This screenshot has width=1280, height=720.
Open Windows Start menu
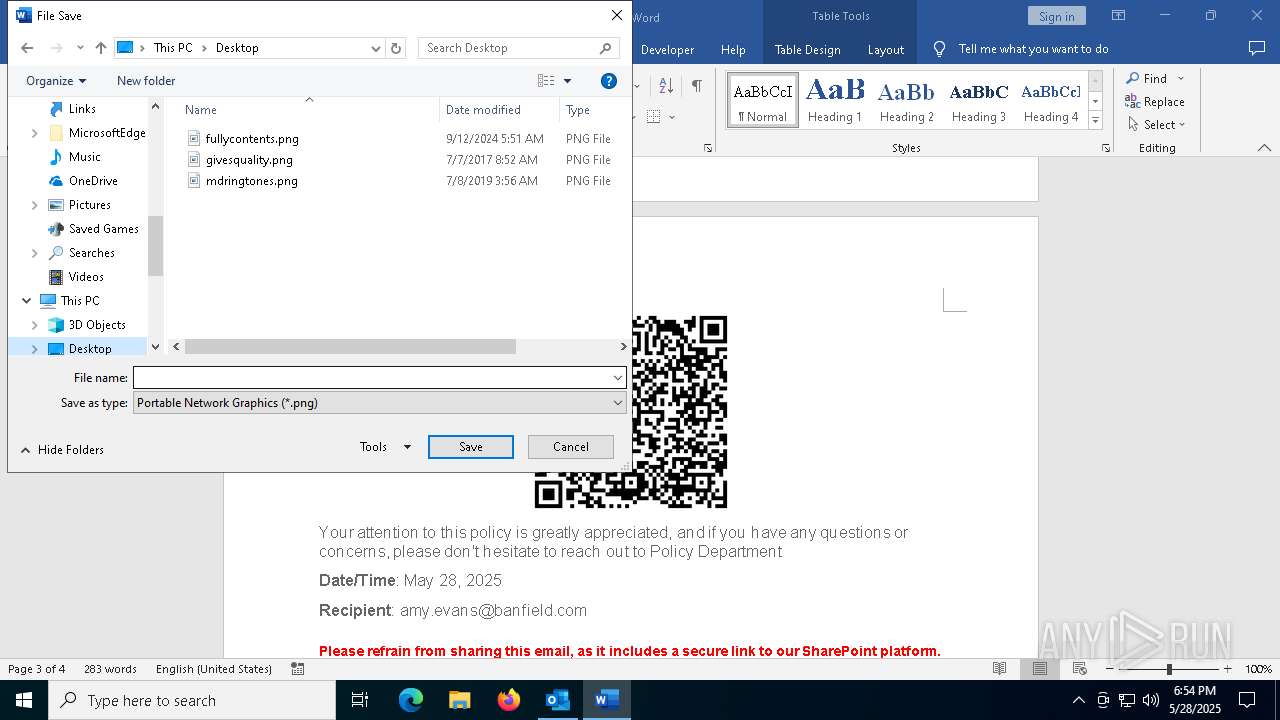(24, 700)
